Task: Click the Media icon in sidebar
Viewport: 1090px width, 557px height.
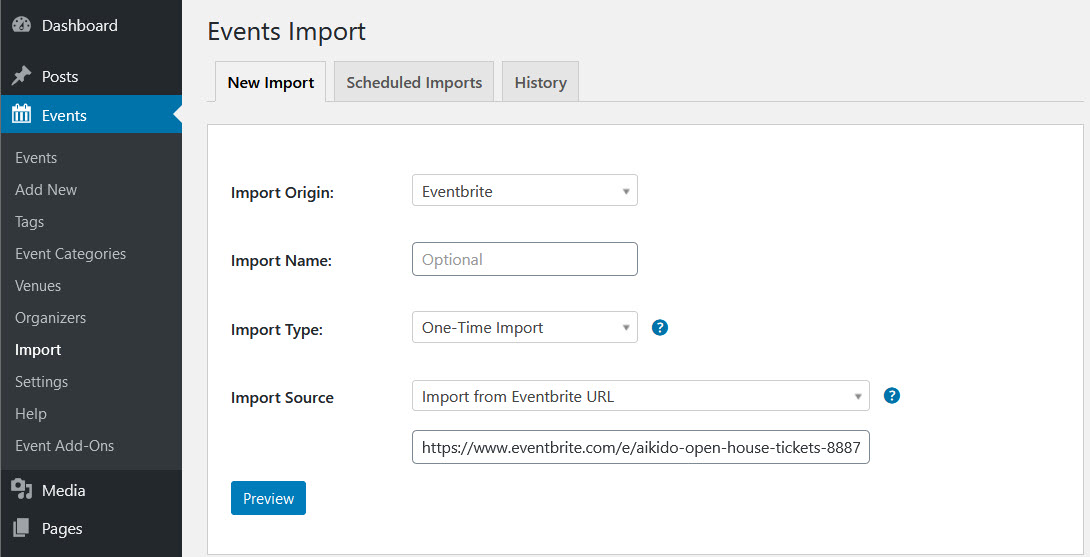Action: [21, 490]
